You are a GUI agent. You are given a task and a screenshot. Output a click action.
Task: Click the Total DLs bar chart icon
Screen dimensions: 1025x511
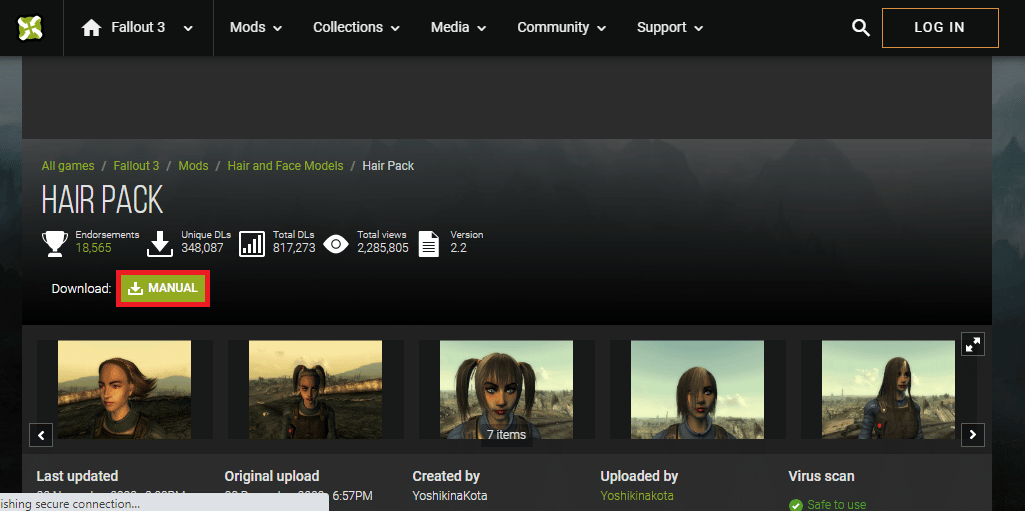point(252,244)
